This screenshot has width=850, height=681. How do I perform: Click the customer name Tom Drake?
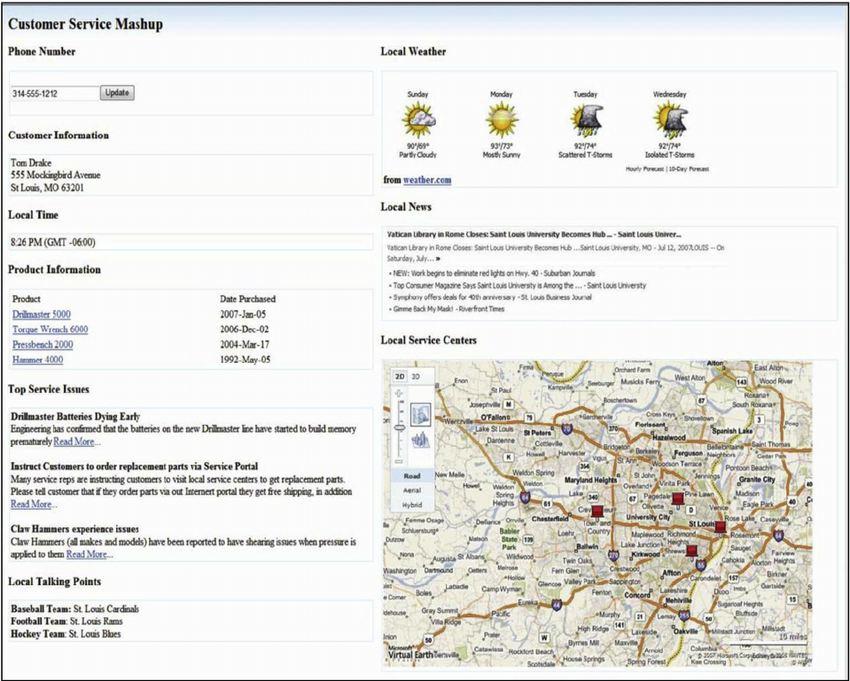point(31,163)
